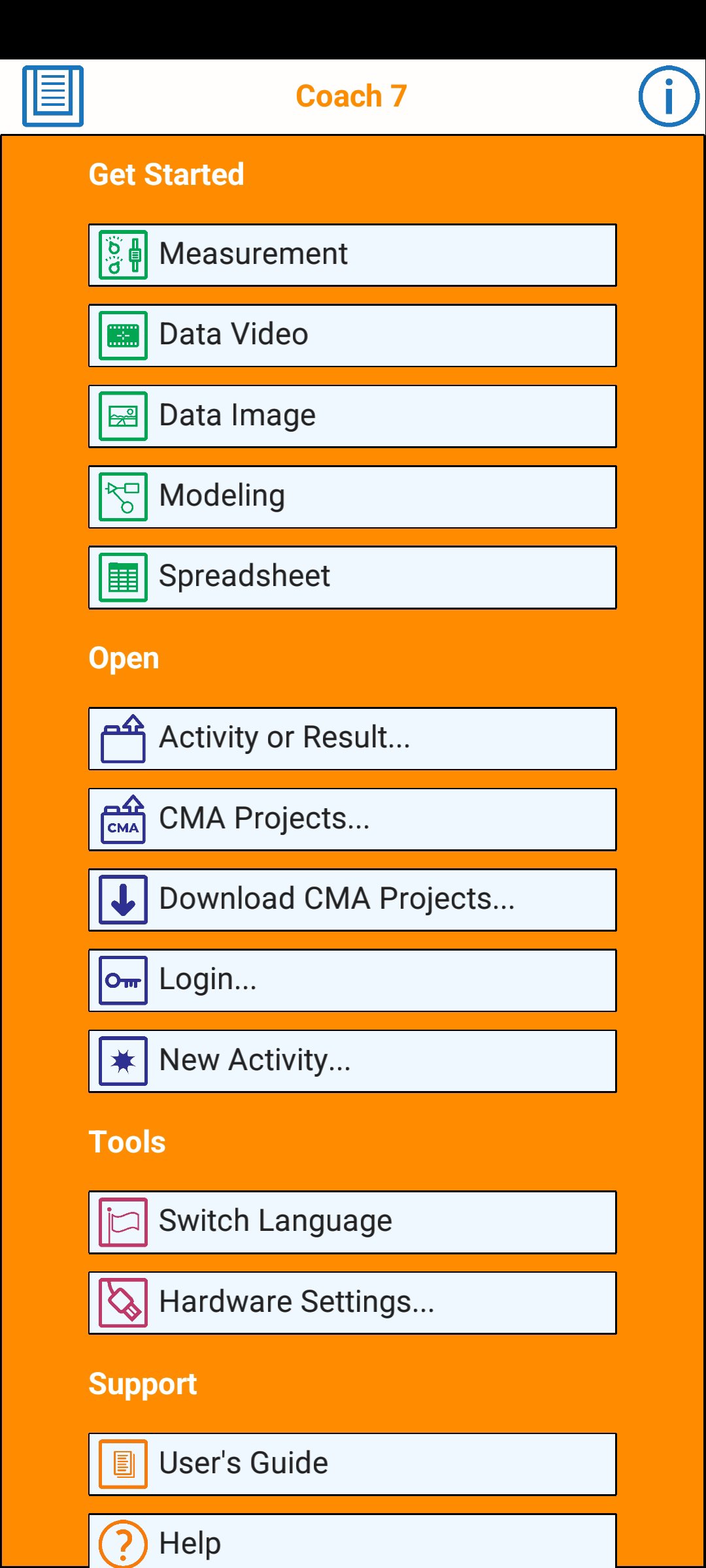Click the Data Image picture icon

coord(123,416)
